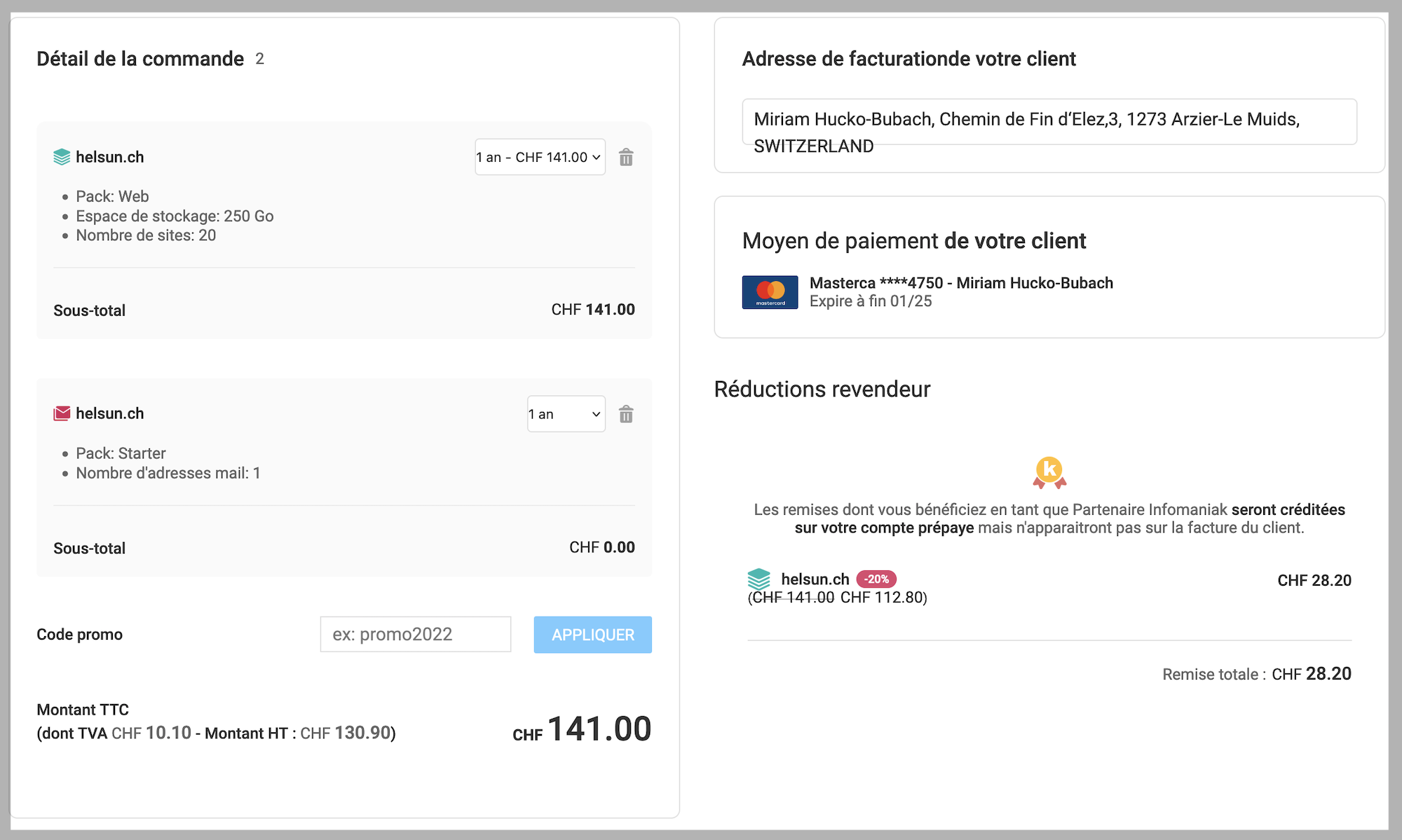
Task: Click the helsun.ch name in the web hosting item
Action: [110, 158]
